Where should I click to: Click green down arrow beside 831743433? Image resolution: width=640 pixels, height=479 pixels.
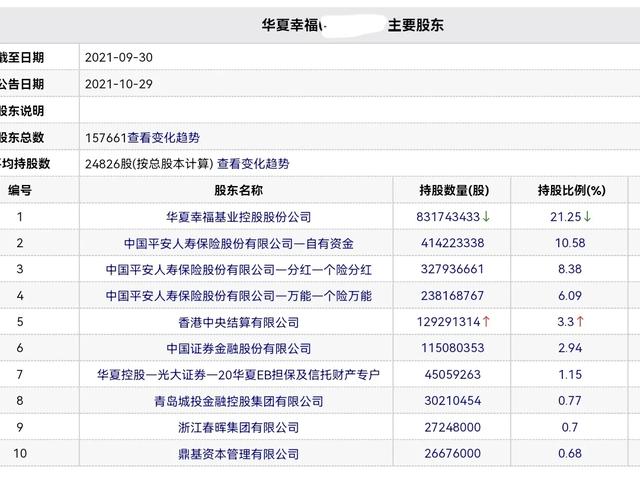486,217
